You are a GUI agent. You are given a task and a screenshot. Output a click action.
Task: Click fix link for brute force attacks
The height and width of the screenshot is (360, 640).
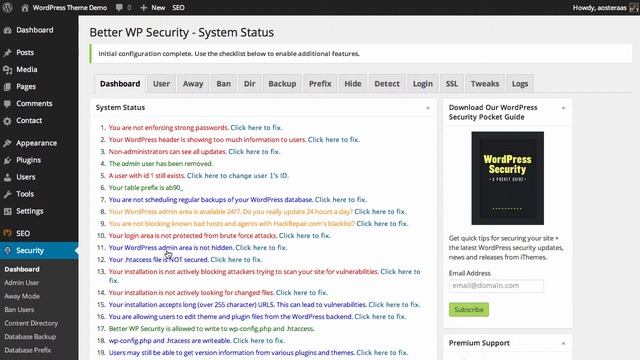(304, 236)
